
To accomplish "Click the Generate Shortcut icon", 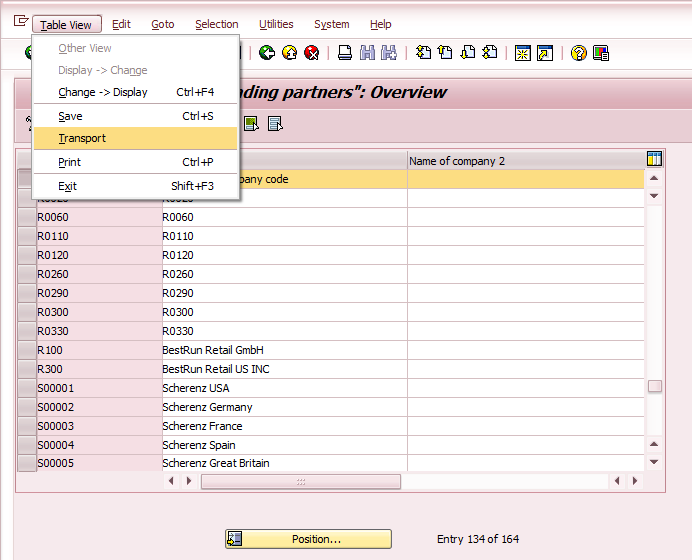I will (545, 53).
